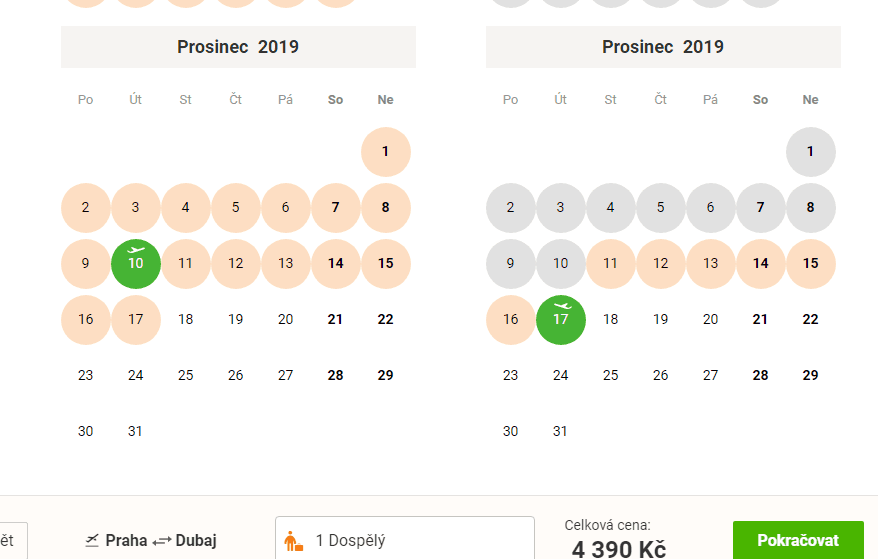Image resolution: width=878 pixels, height=559 pixels.
Task: Select December 16 in the right calendar
Action: 511,320
